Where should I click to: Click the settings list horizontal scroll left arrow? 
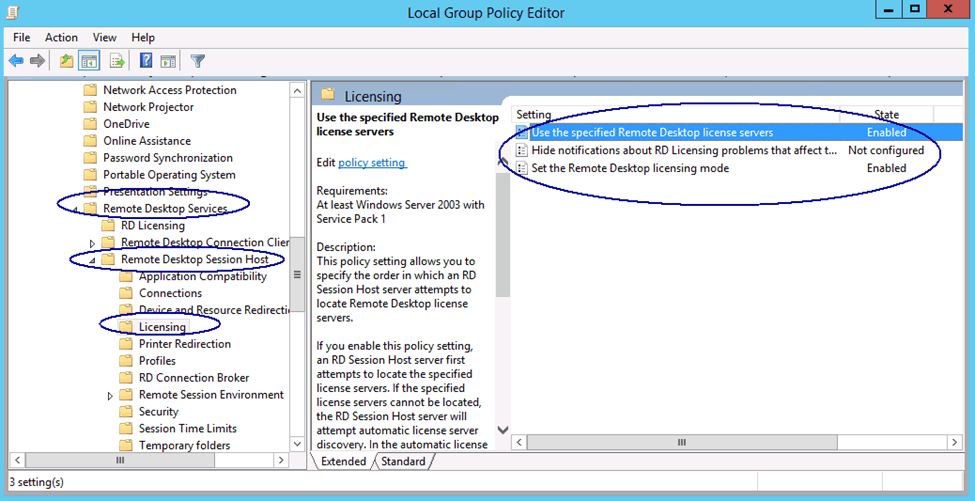519,442
